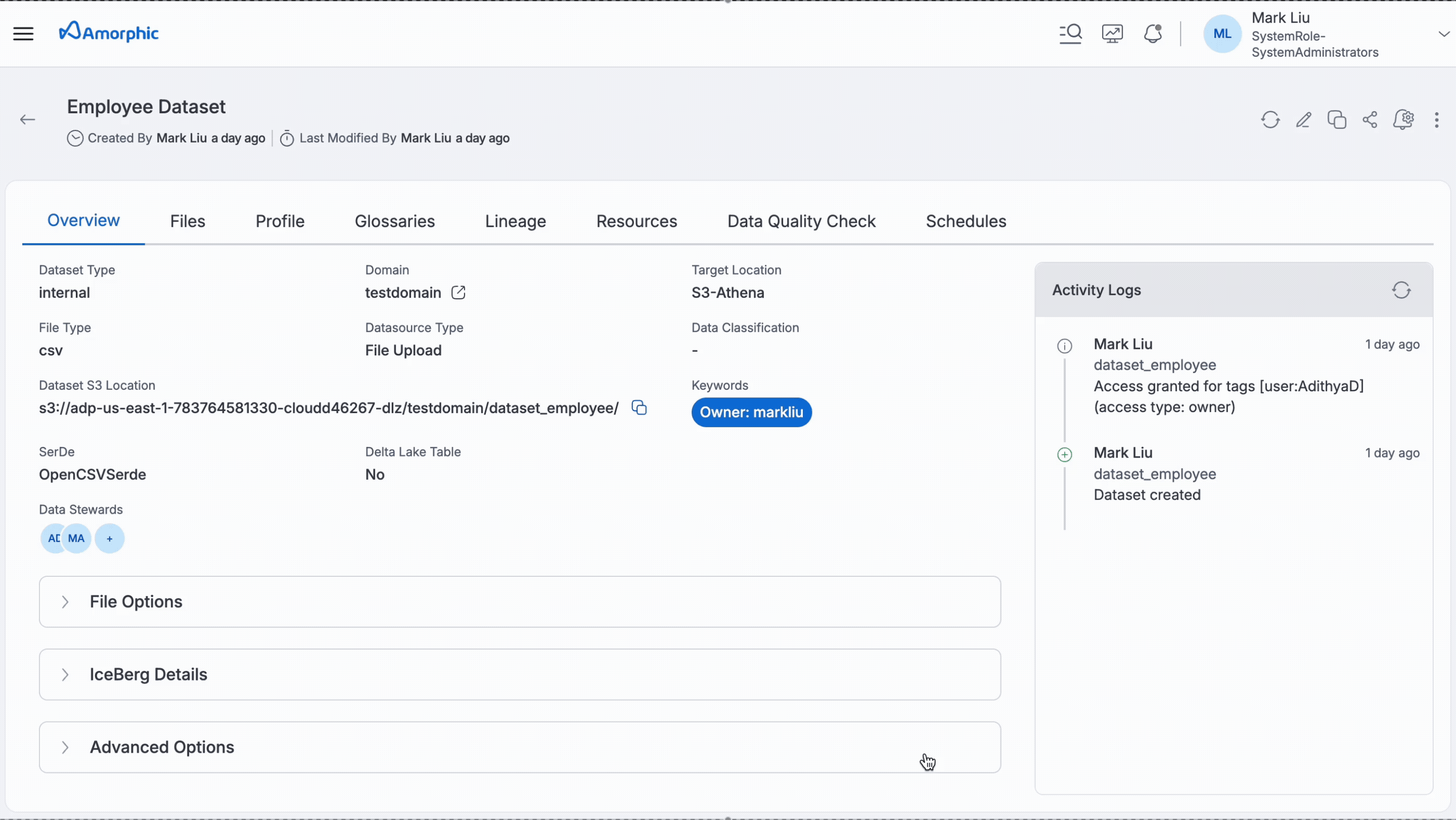Image resolution: width=1456 pixels, height=820 pixels.
Task: Open the testdomain external link
Action: pyautogui.click(x=459, y=293)
